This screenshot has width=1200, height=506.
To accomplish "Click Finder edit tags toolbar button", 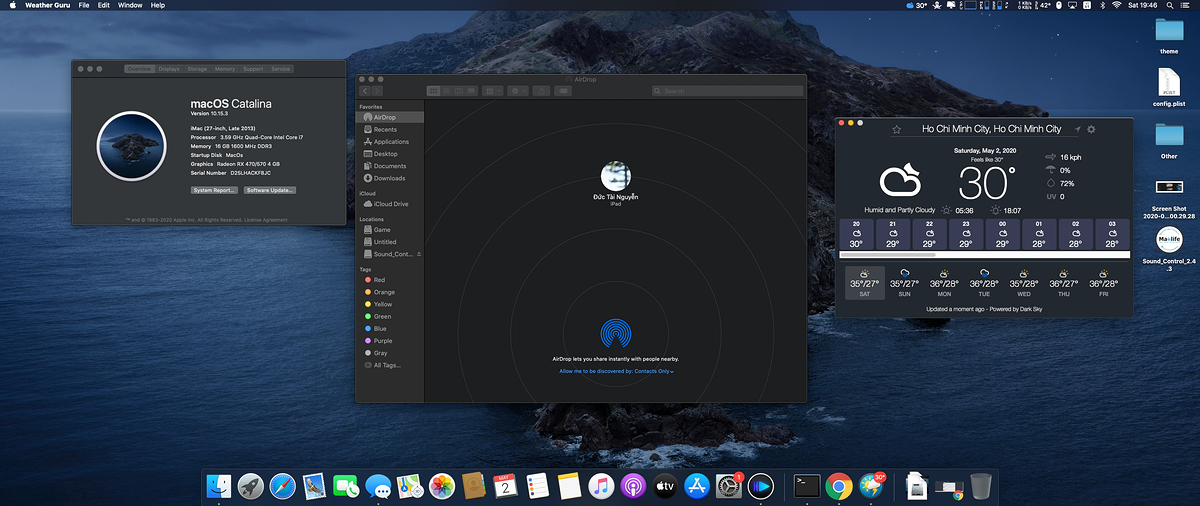I will 564,91.
